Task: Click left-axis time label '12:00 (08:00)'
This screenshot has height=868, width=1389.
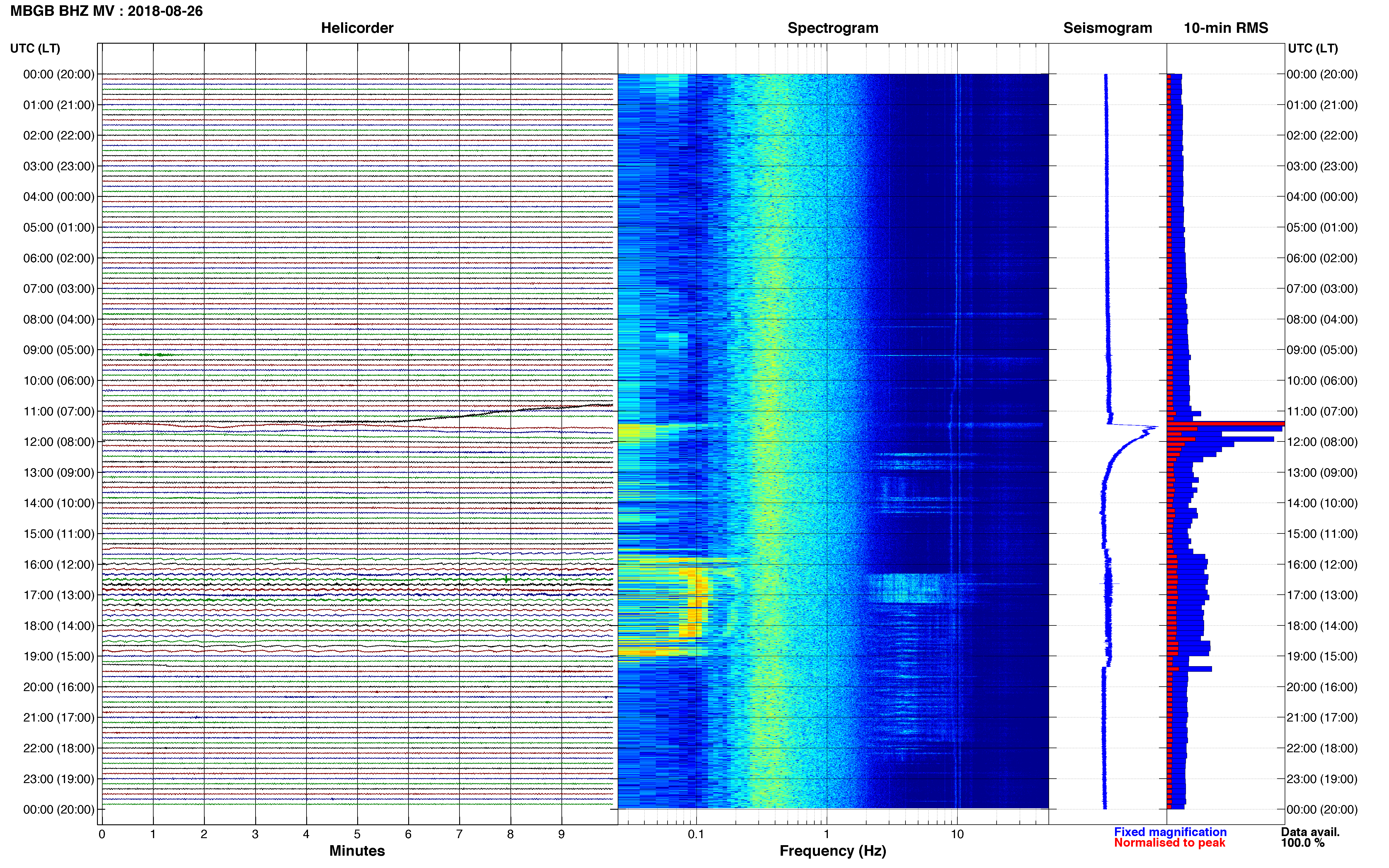Action: [59, 442]
